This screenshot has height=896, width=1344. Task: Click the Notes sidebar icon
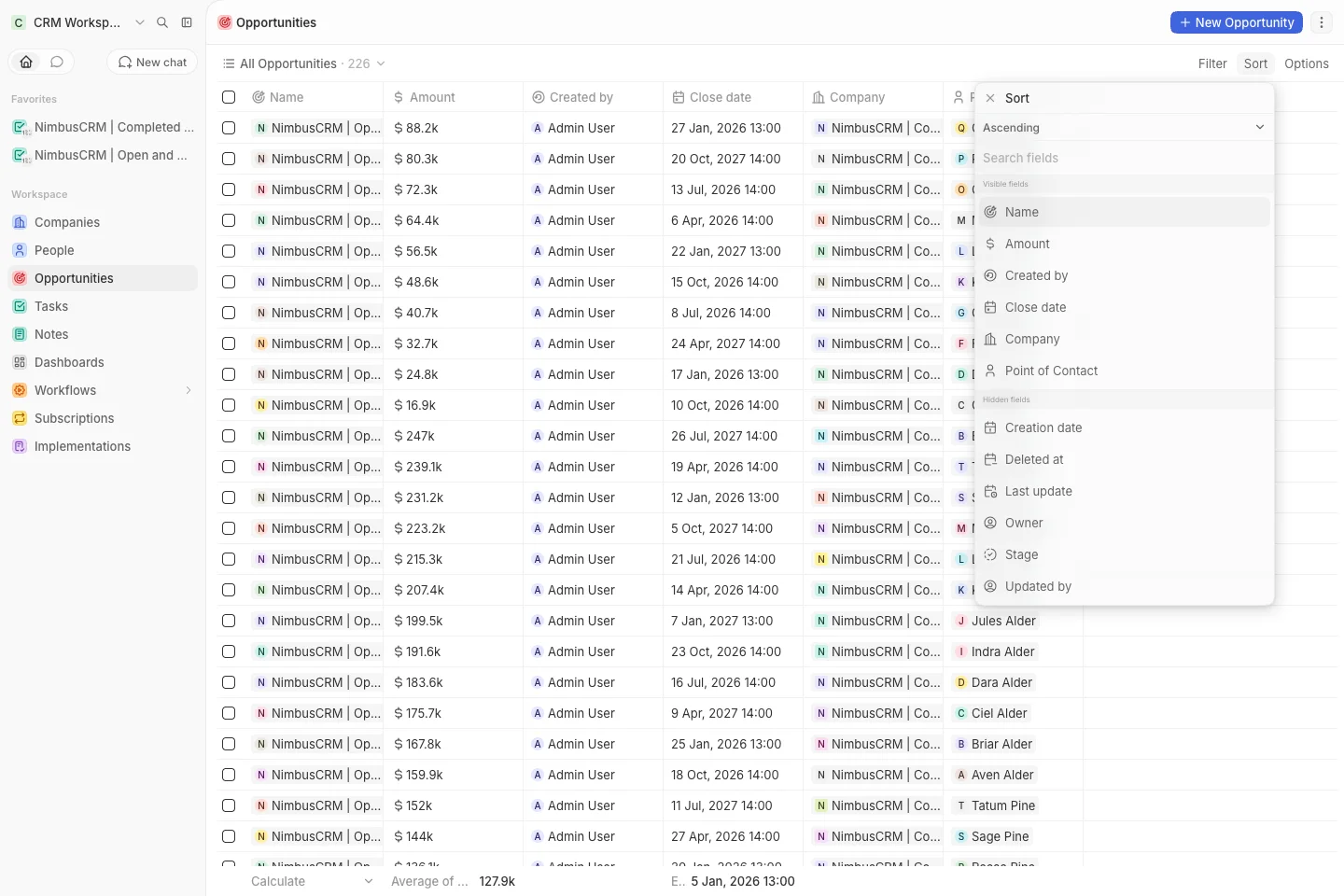pyautogui.click(x=20, y=334)
